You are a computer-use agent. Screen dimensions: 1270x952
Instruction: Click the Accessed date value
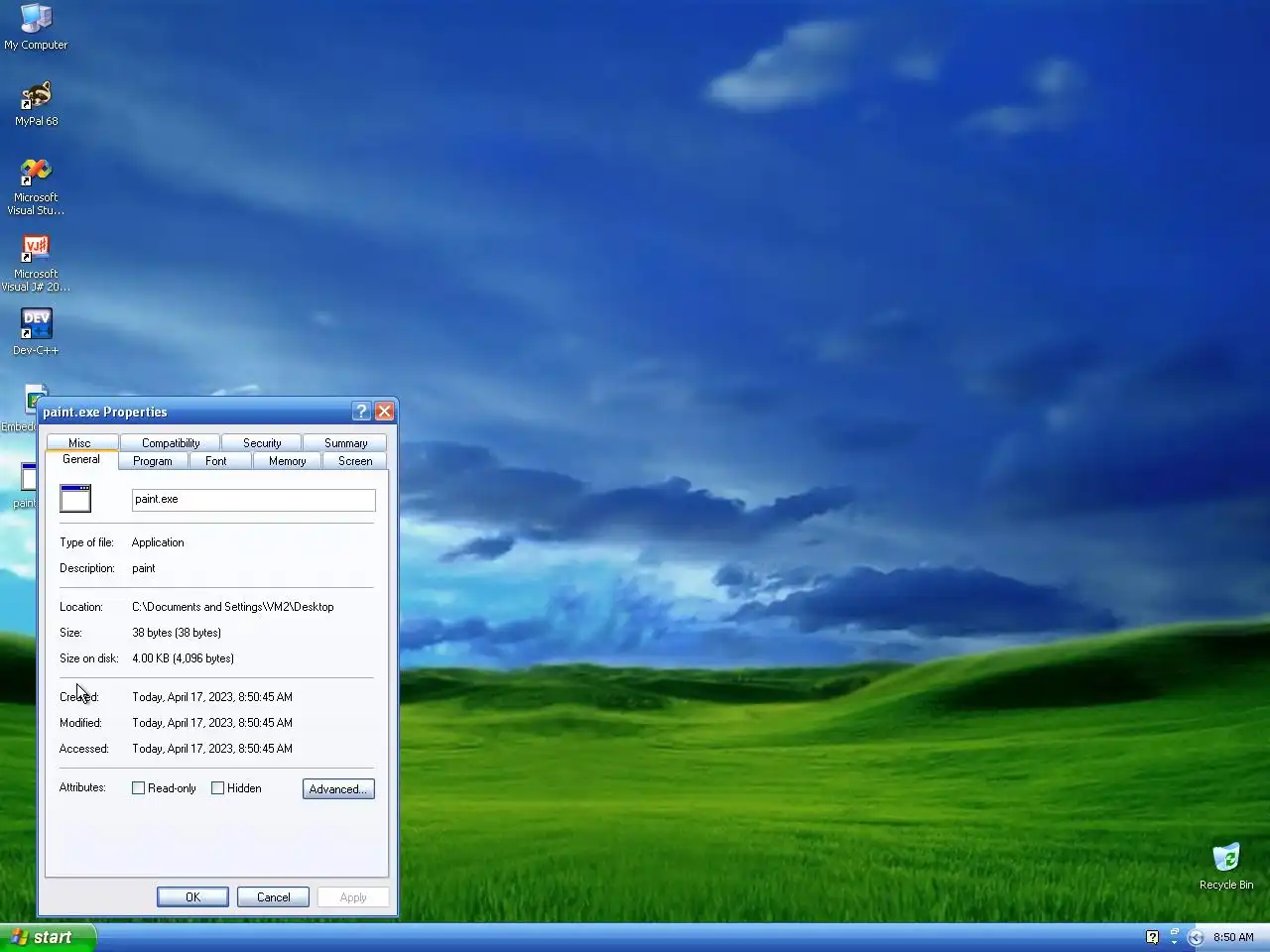tap(212, 749)
